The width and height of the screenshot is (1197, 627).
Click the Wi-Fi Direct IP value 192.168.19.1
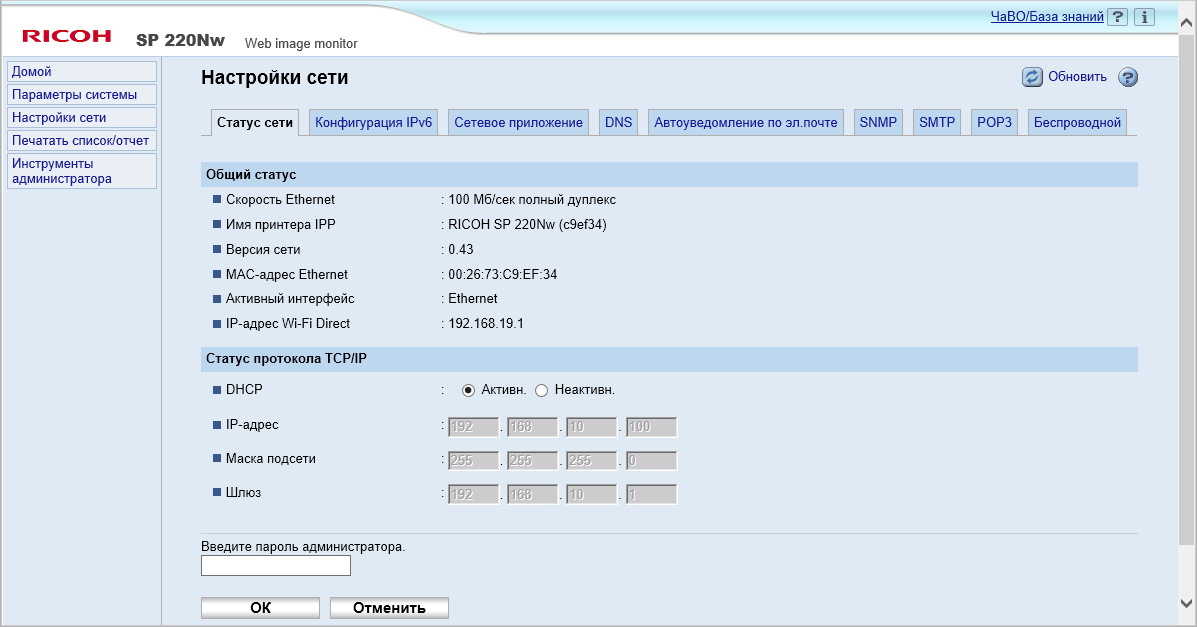point(486,324)
